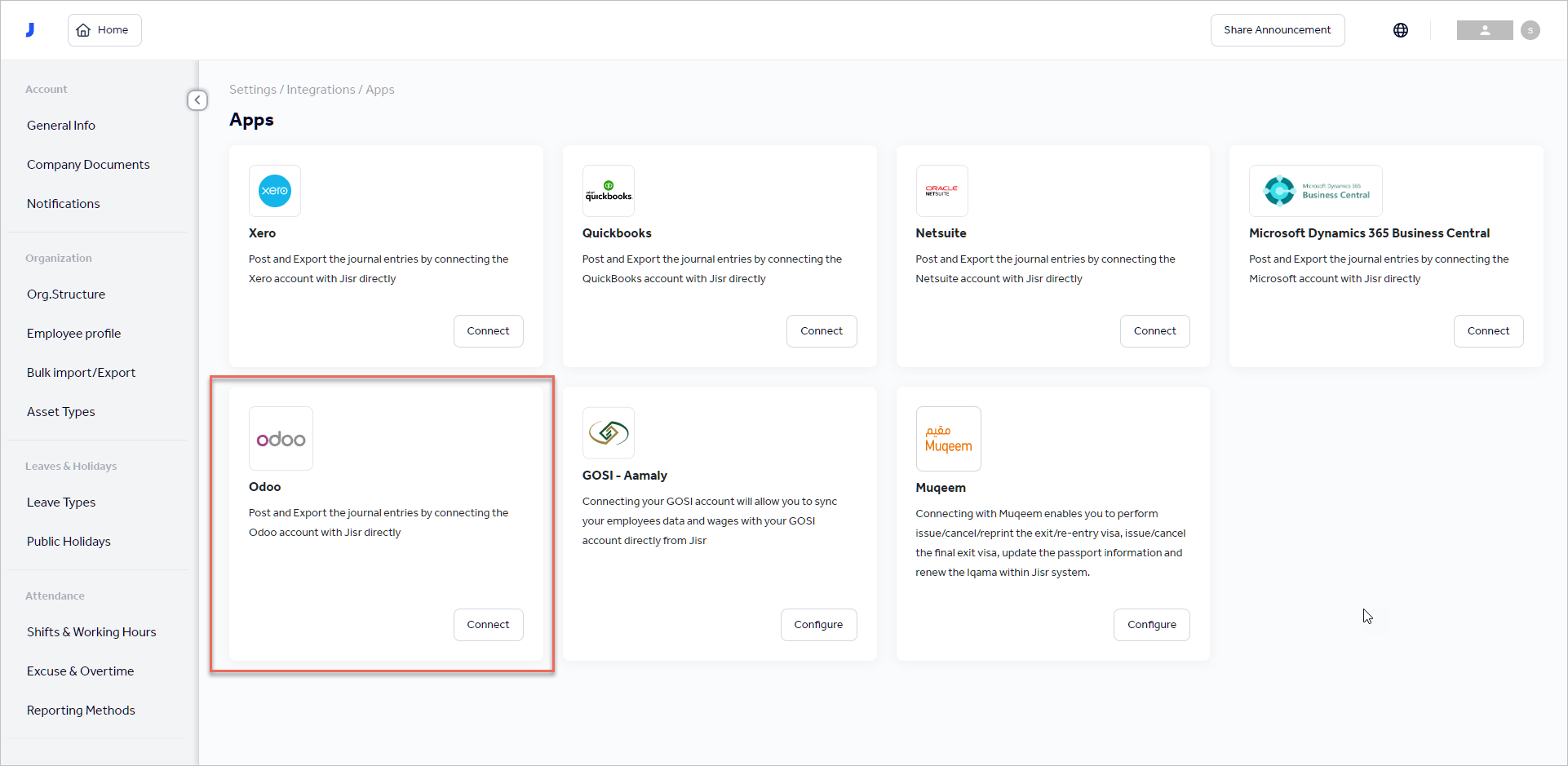Click the Xero app logo
This screenshot has height=766, width=1568.
pyautogui.click(x=275, y=191)
